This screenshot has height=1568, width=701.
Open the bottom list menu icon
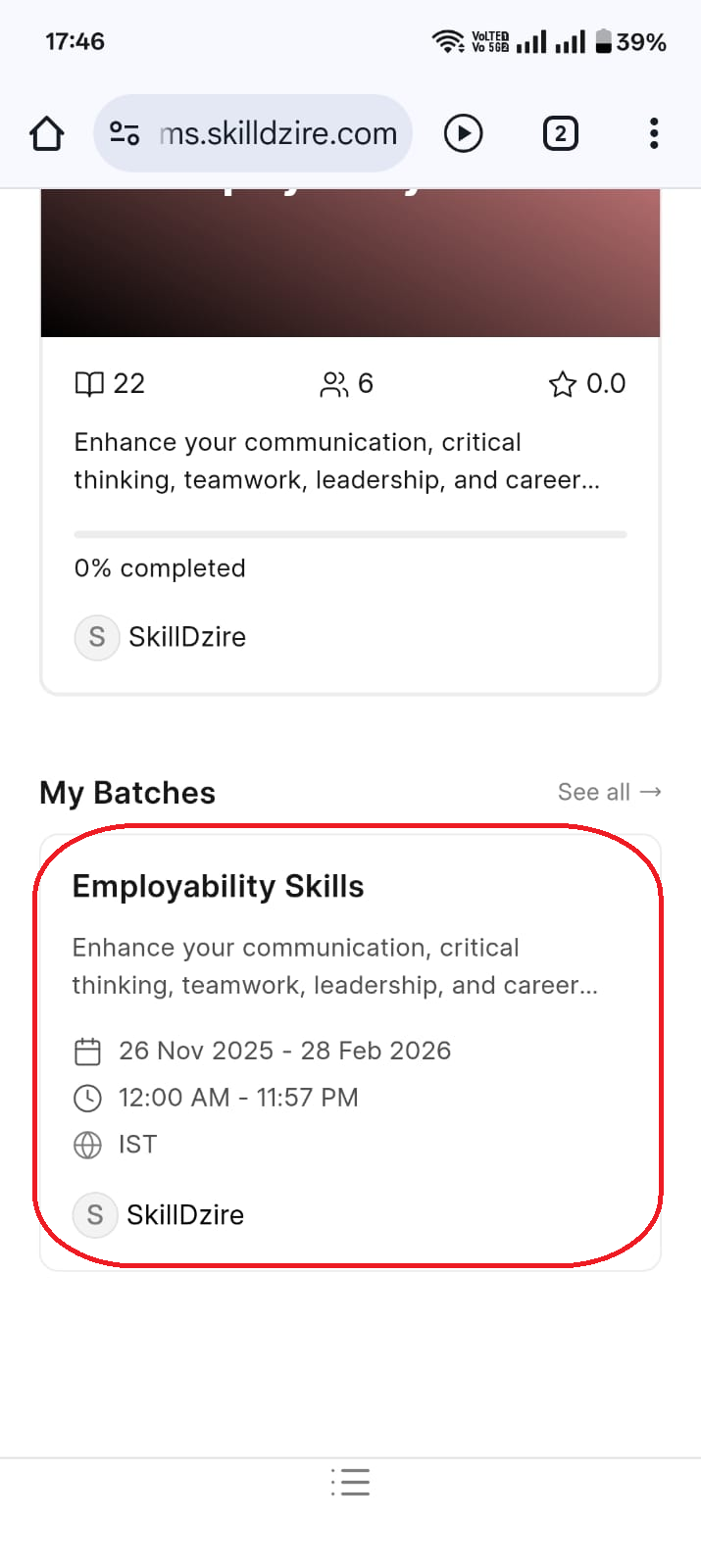(x=350, y=1482)
